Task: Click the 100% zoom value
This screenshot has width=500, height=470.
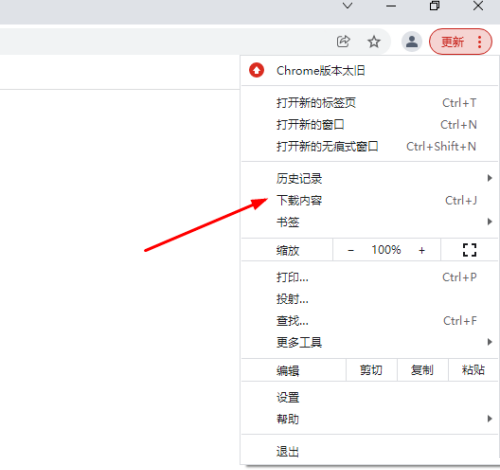Action: click(386, 250)
